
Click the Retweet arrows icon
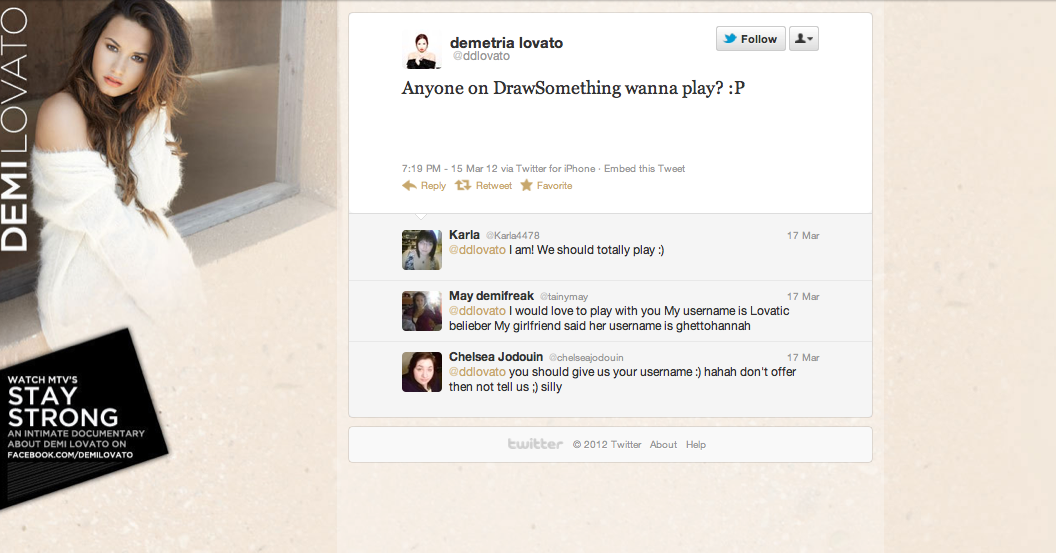(463, 185)
